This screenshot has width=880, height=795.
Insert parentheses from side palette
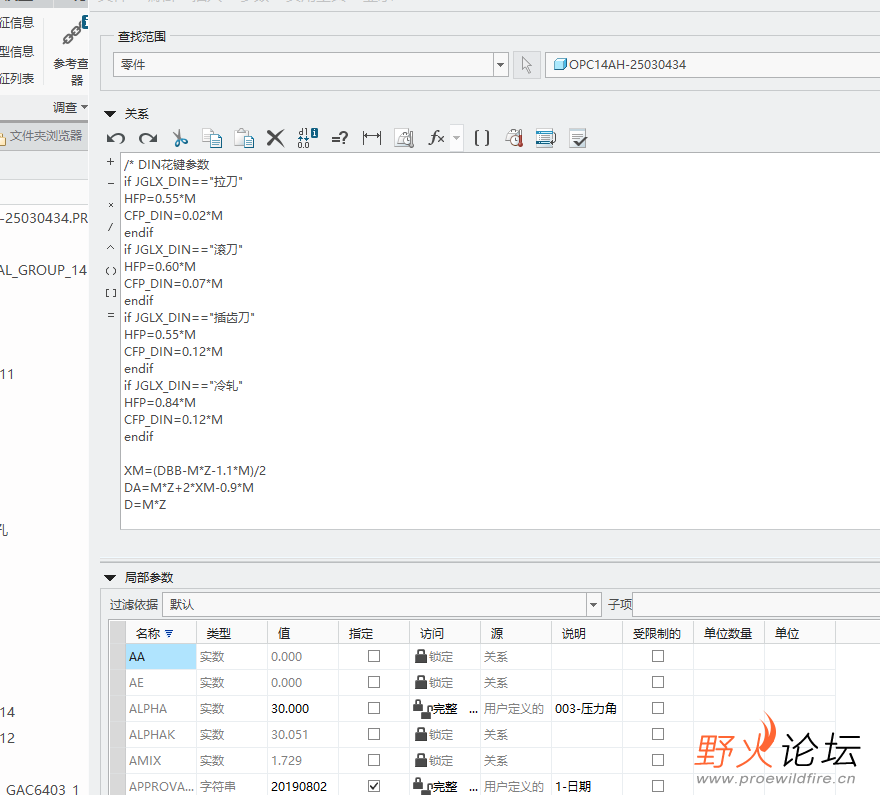(x=111, y=270)
